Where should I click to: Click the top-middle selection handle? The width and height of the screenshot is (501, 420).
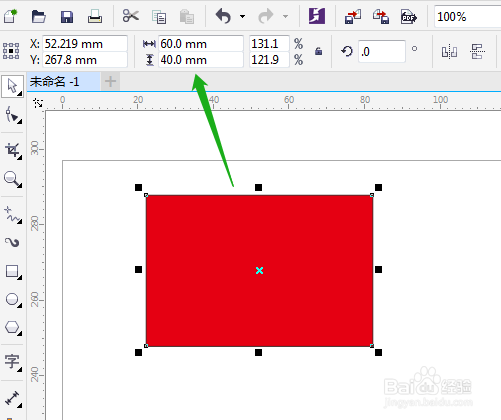click(x=258, y=188)
